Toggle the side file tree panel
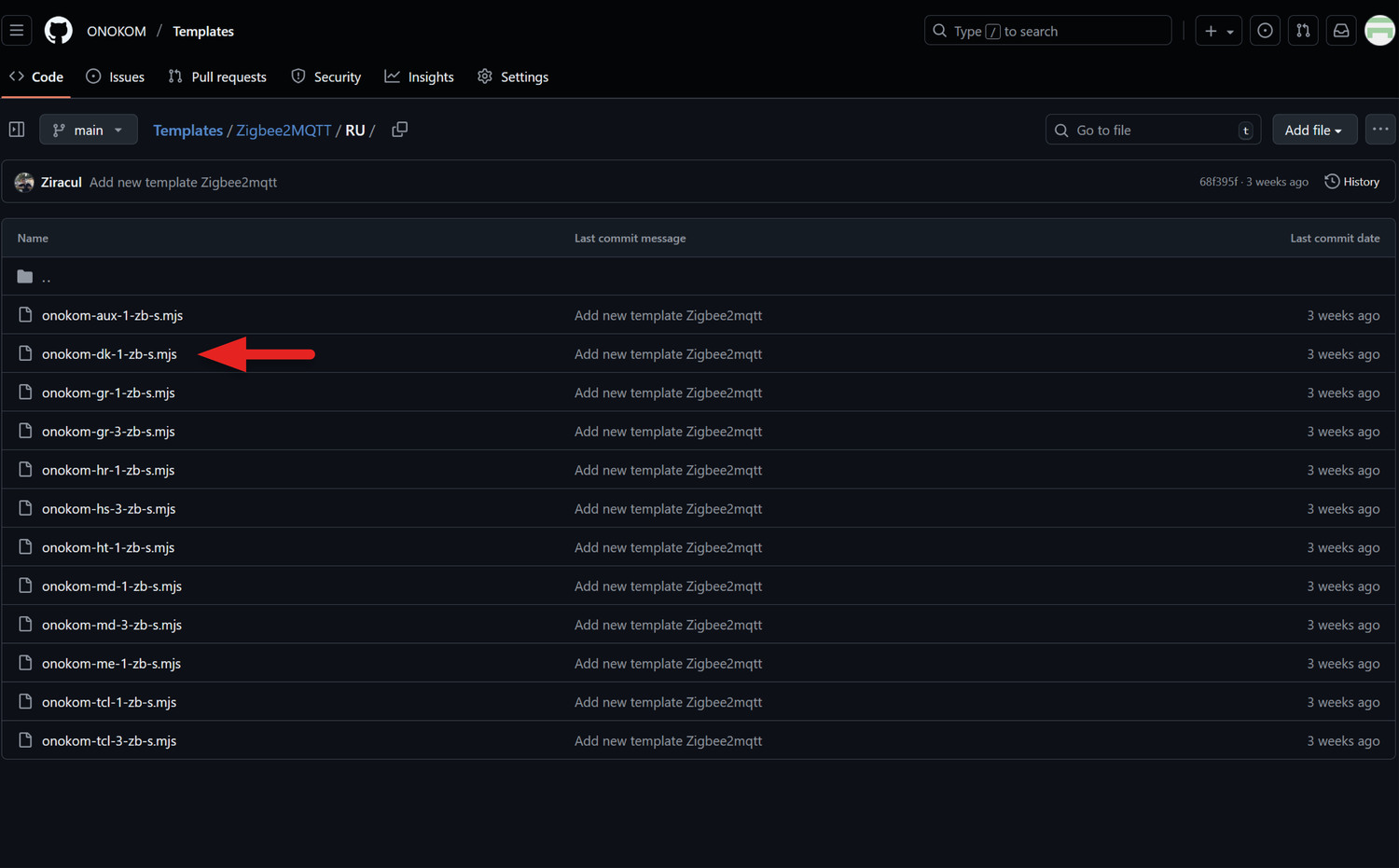This screenshot has width=1399, height=868. coord(17,130)
